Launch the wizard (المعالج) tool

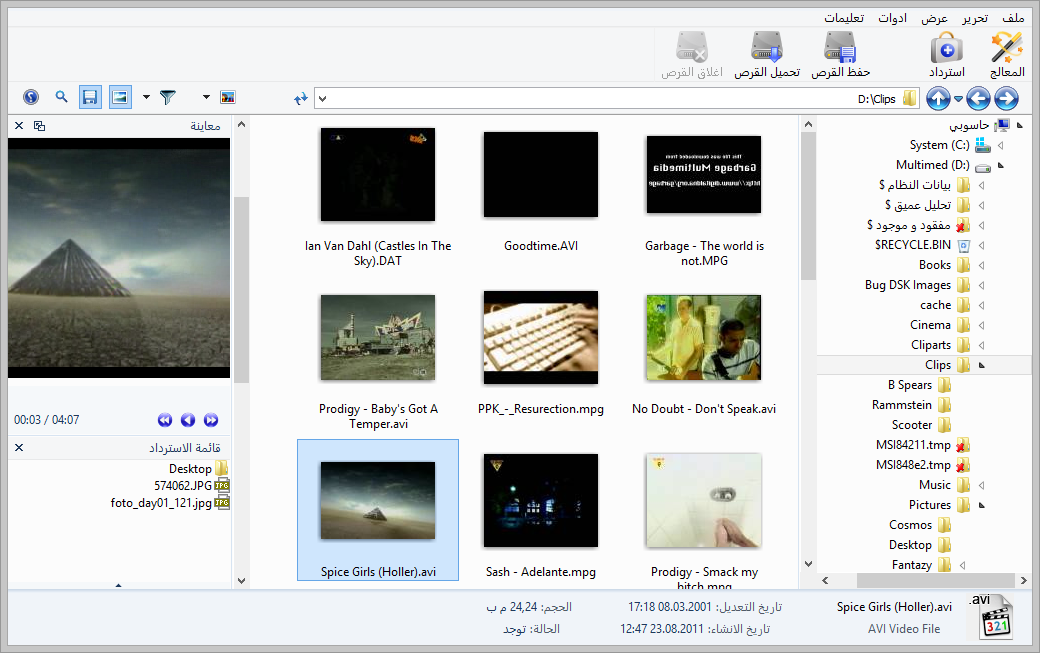click(x=1007, y=48)
